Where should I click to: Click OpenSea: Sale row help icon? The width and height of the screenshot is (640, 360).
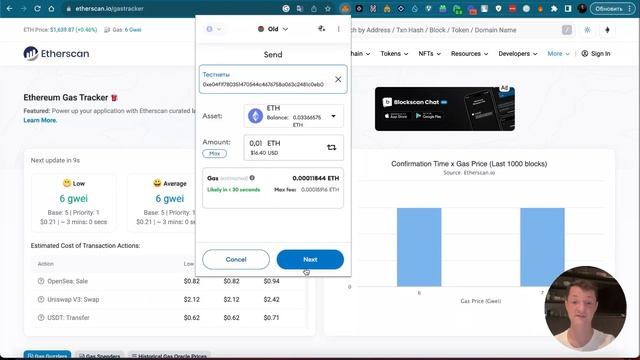click(41, 281)
